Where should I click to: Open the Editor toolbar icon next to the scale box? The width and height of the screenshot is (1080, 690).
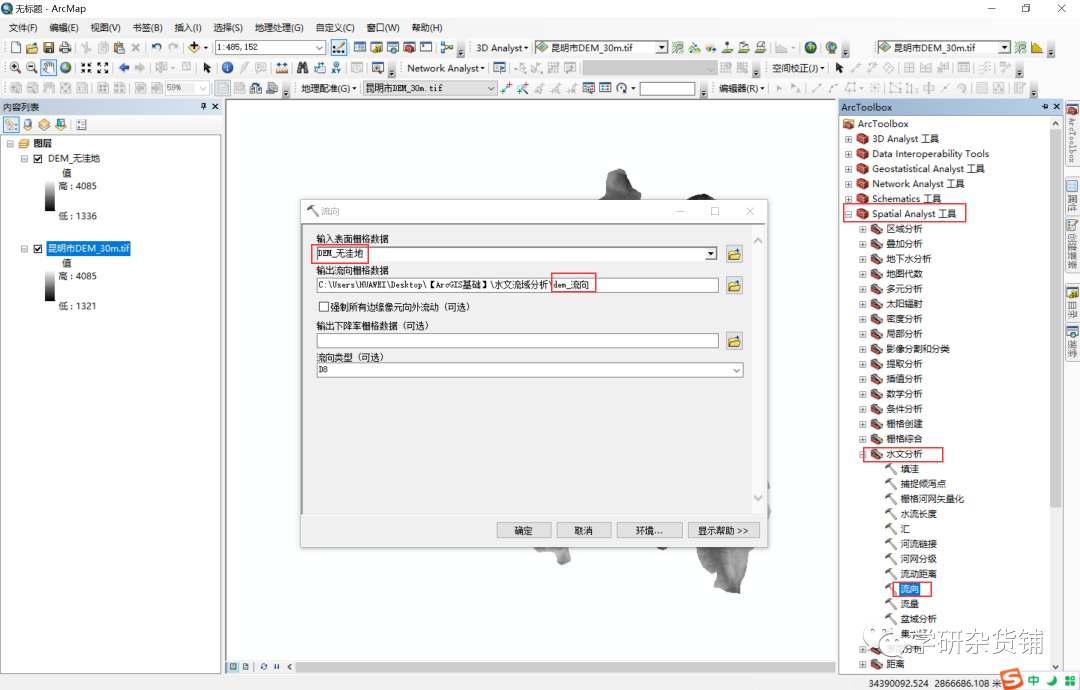tap(338, 48)
